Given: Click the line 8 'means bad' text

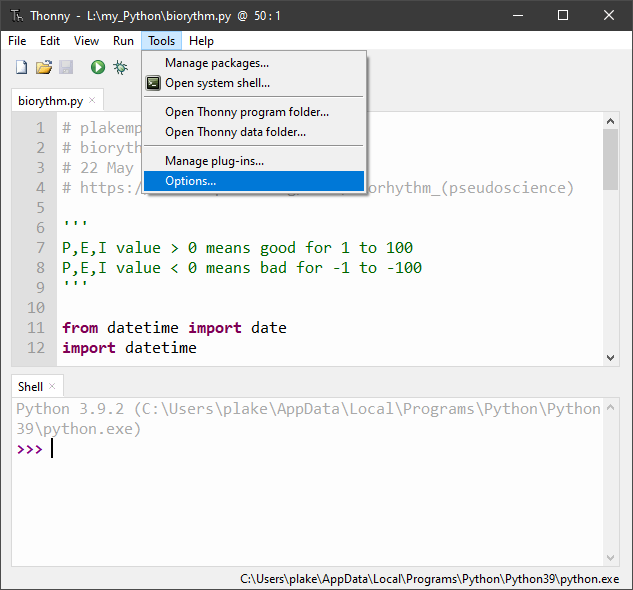Looking at the screenshot, I should click(246, 268).
